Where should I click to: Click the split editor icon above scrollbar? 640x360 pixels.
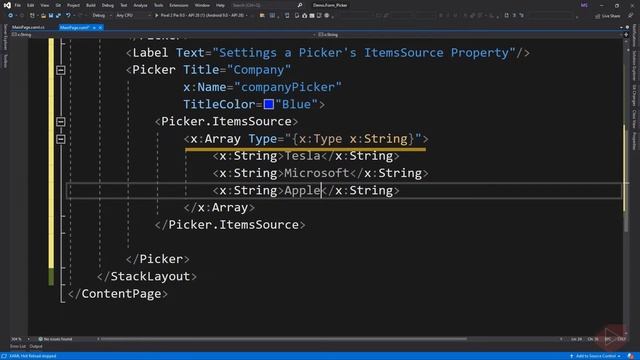pyautogui.click(x=626, y=35)
